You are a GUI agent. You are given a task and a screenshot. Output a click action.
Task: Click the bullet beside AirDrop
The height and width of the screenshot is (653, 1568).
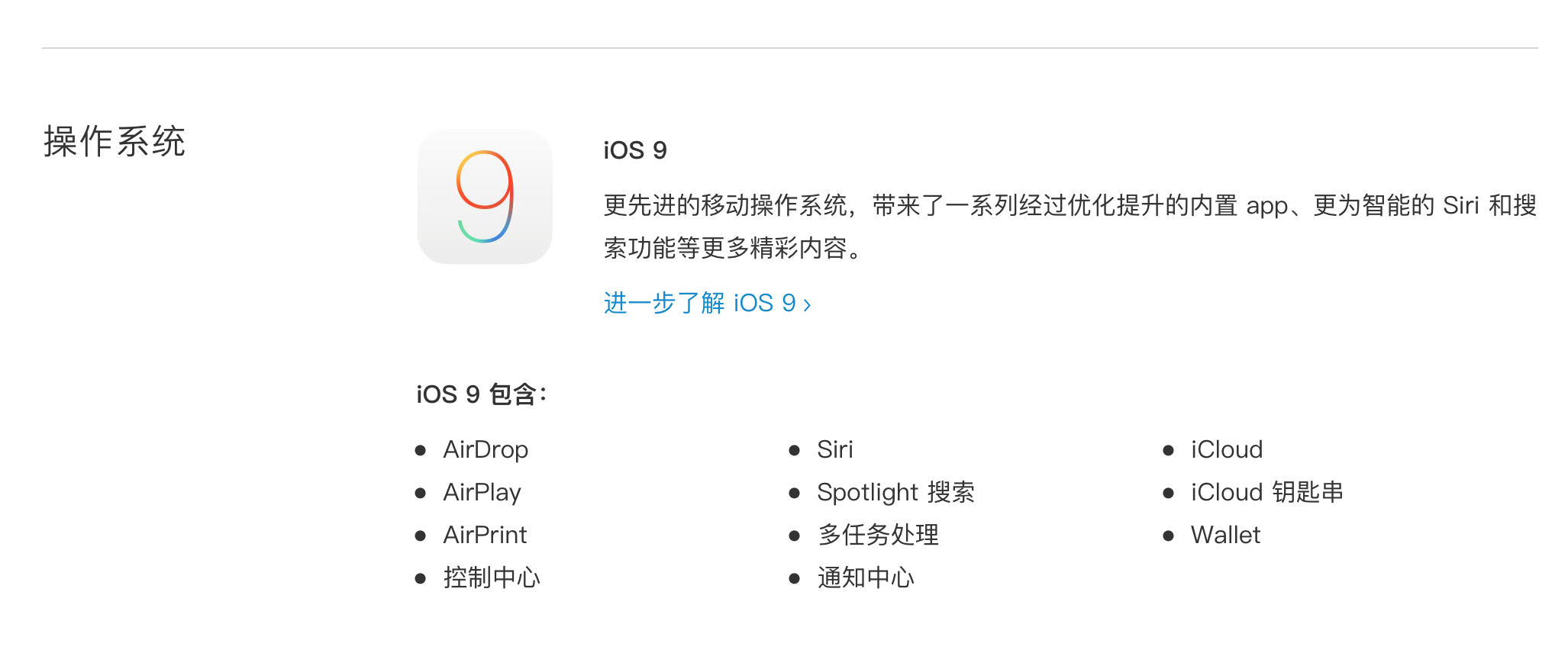421,450
